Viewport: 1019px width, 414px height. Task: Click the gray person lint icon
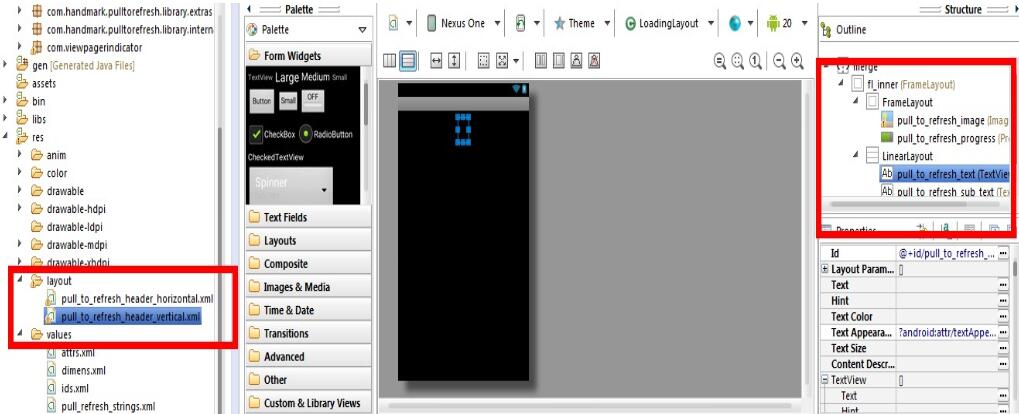coord(576,60)
